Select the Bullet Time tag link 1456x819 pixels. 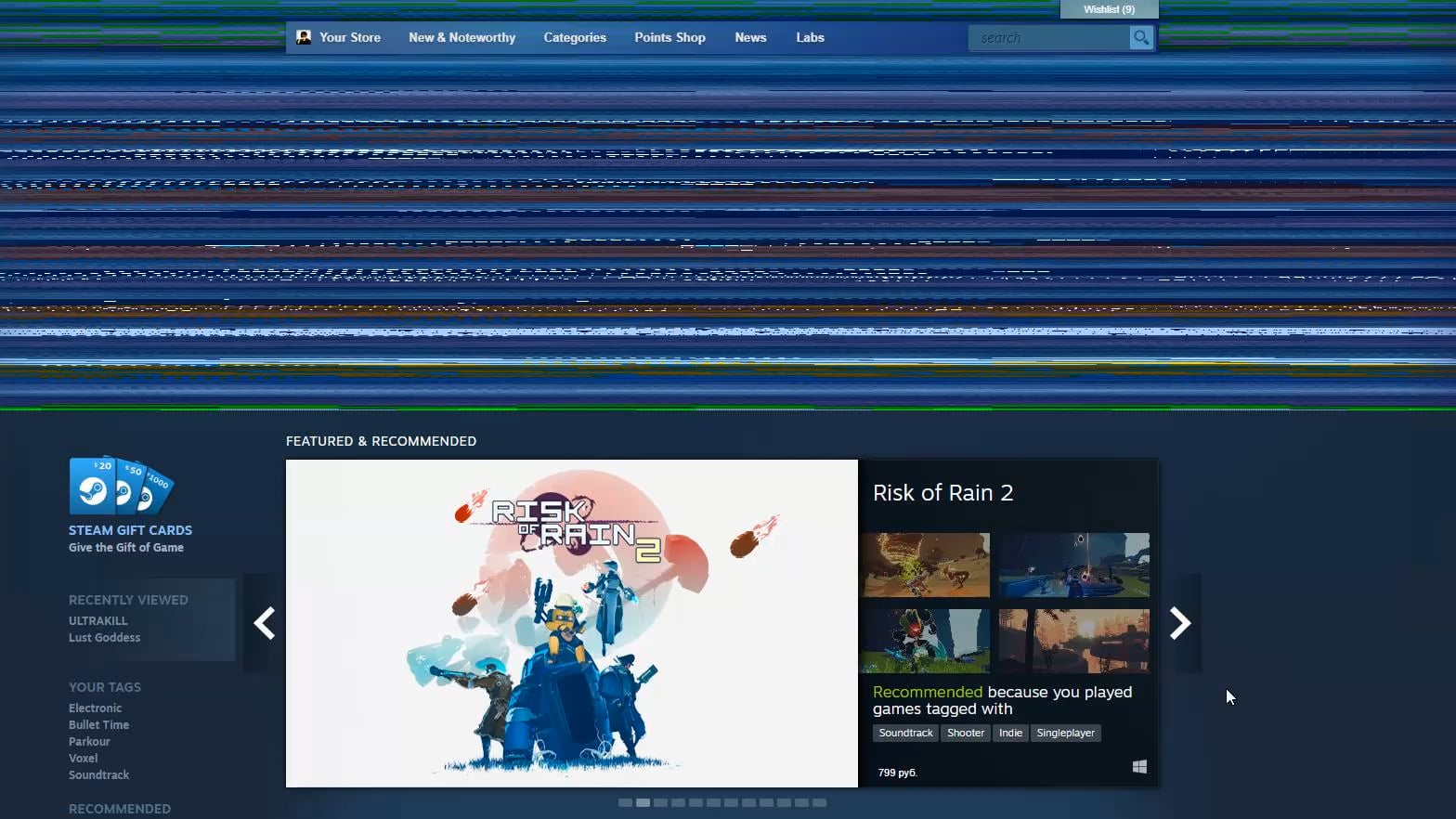click(98, 725)
